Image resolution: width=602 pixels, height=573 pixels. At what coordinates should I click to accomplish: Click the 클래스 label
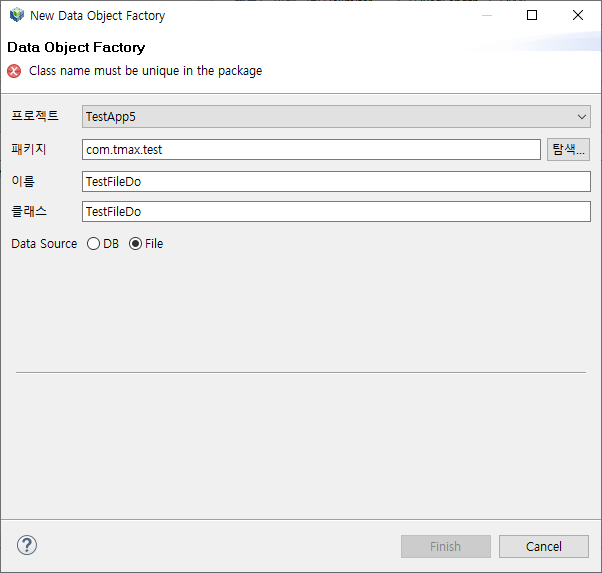point(29,211)
